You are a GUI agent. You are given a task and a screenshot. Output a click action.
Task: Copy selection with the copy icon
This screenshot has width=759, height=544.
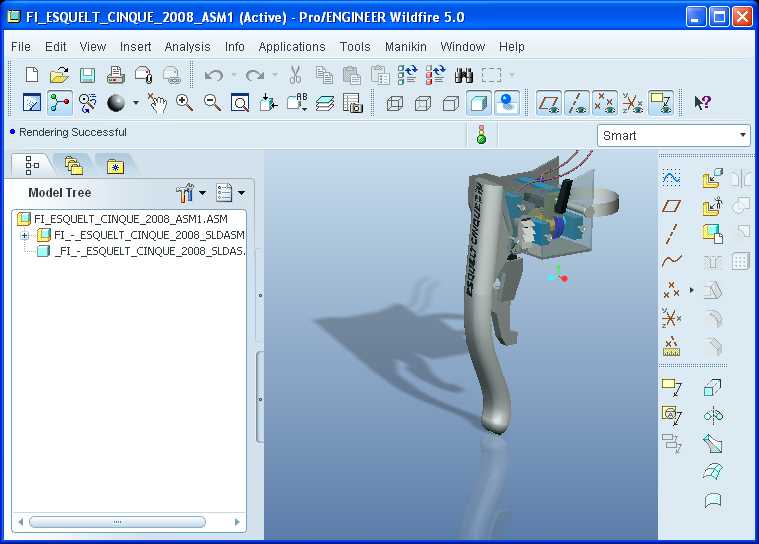tap(324, 75)
